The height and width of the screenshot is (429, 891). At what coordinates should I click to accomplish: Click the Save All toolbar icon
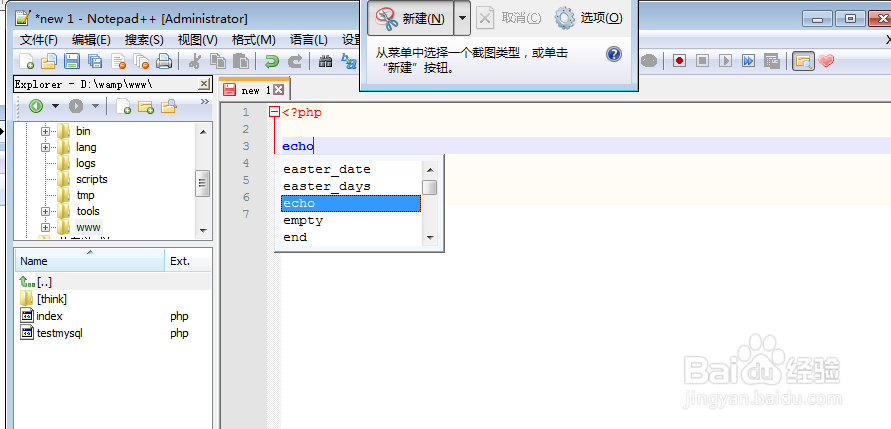(95, 61)
